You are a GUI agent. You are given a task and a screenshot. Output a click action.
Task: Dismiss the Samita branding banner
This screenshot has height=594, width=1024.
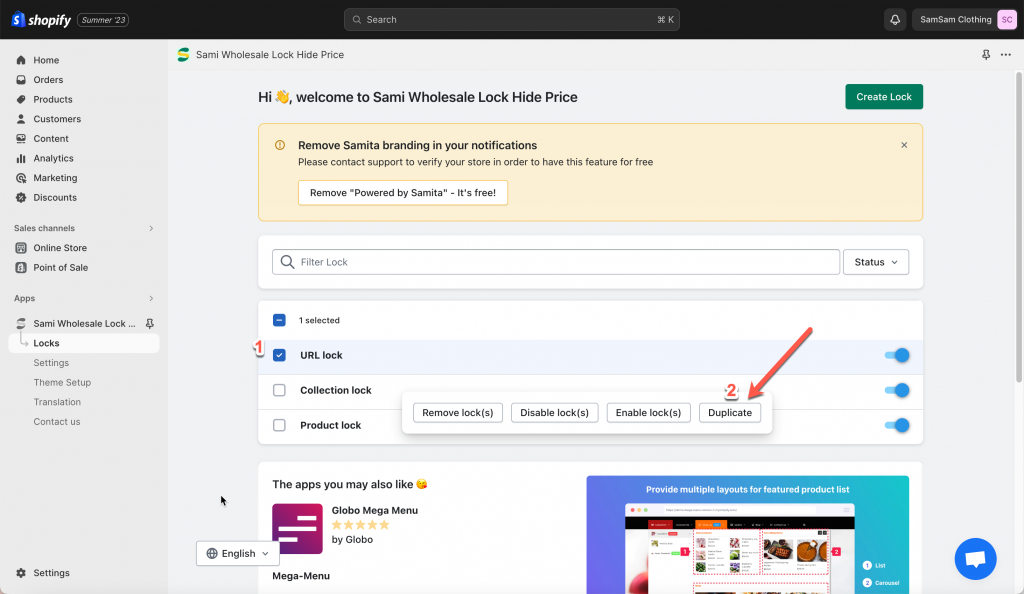point(904,145)
